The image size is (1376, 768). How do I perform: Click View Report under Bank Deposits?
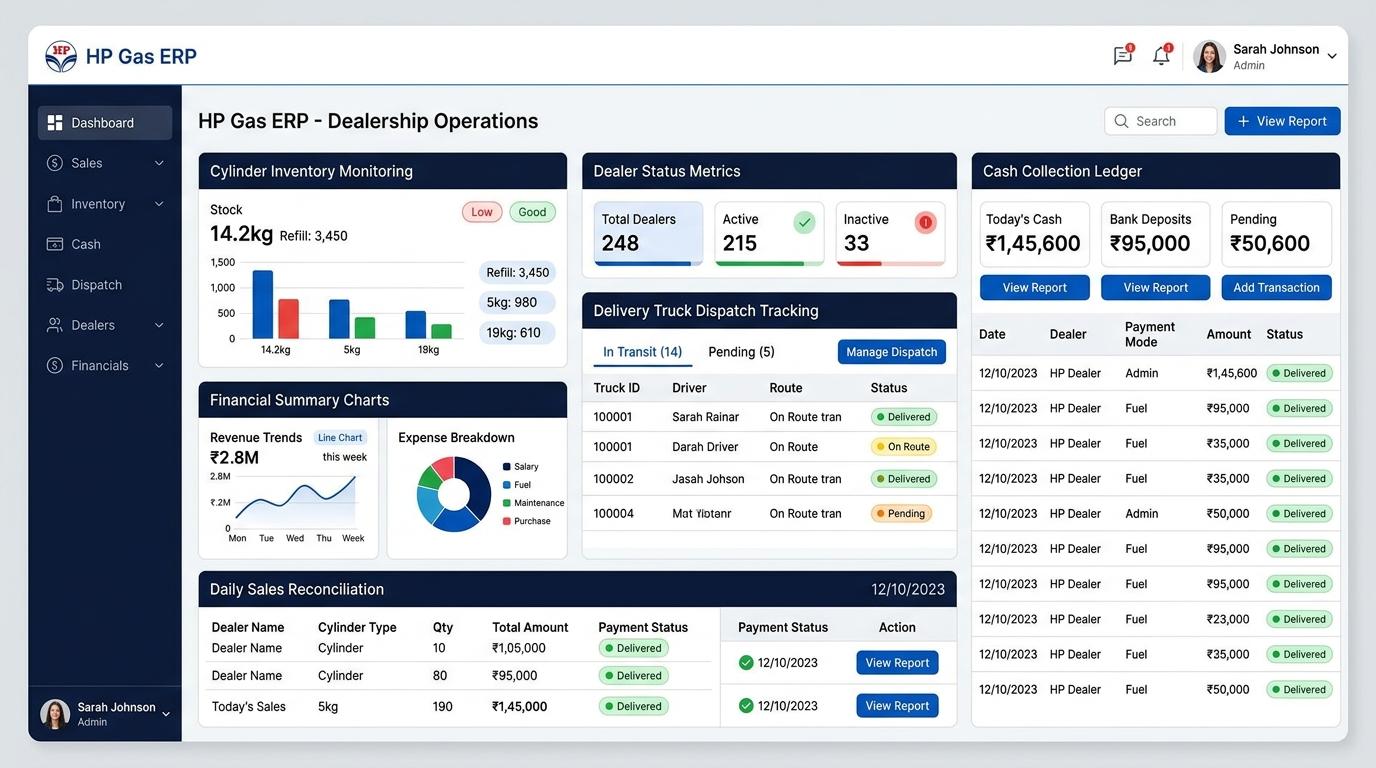(1156, 288)
